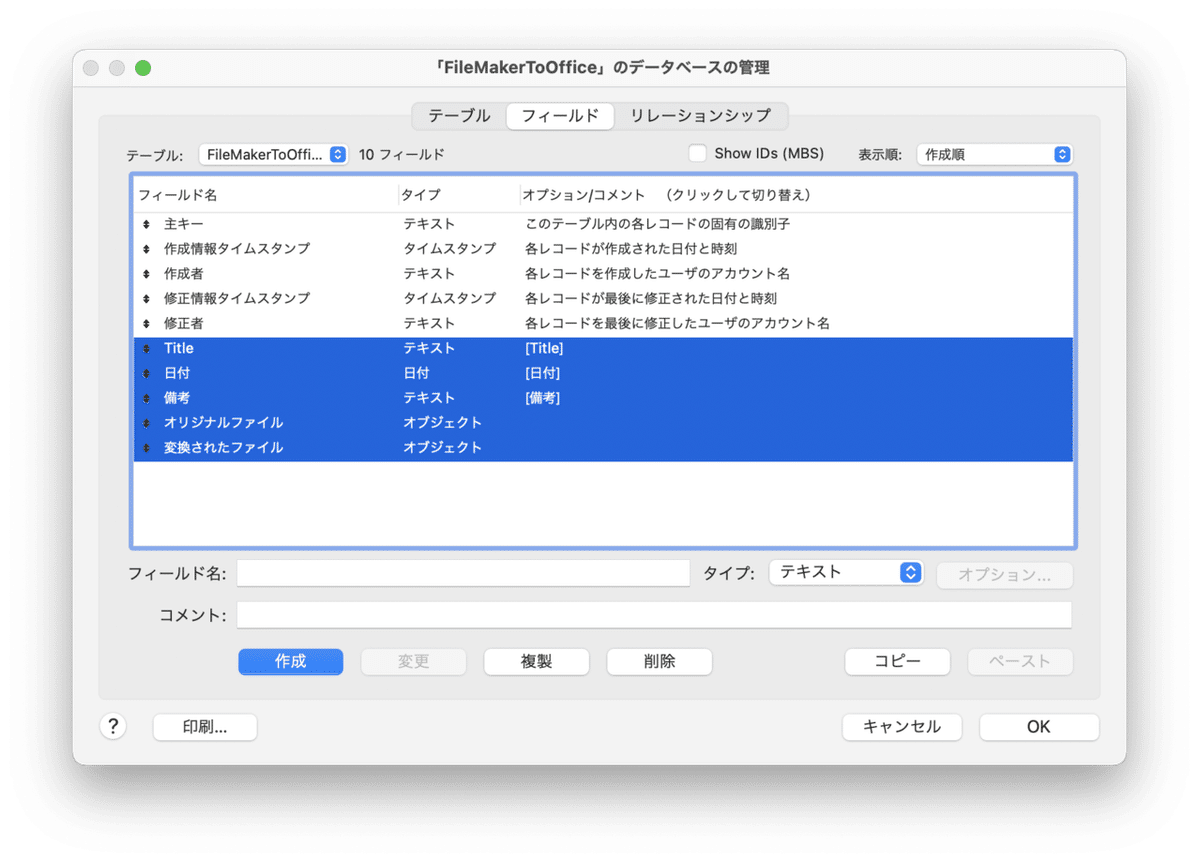This screenshot has width=1200, height=862.
Task: Click the reorder arrows icon beside 主キー field
Action: (146, 223)
